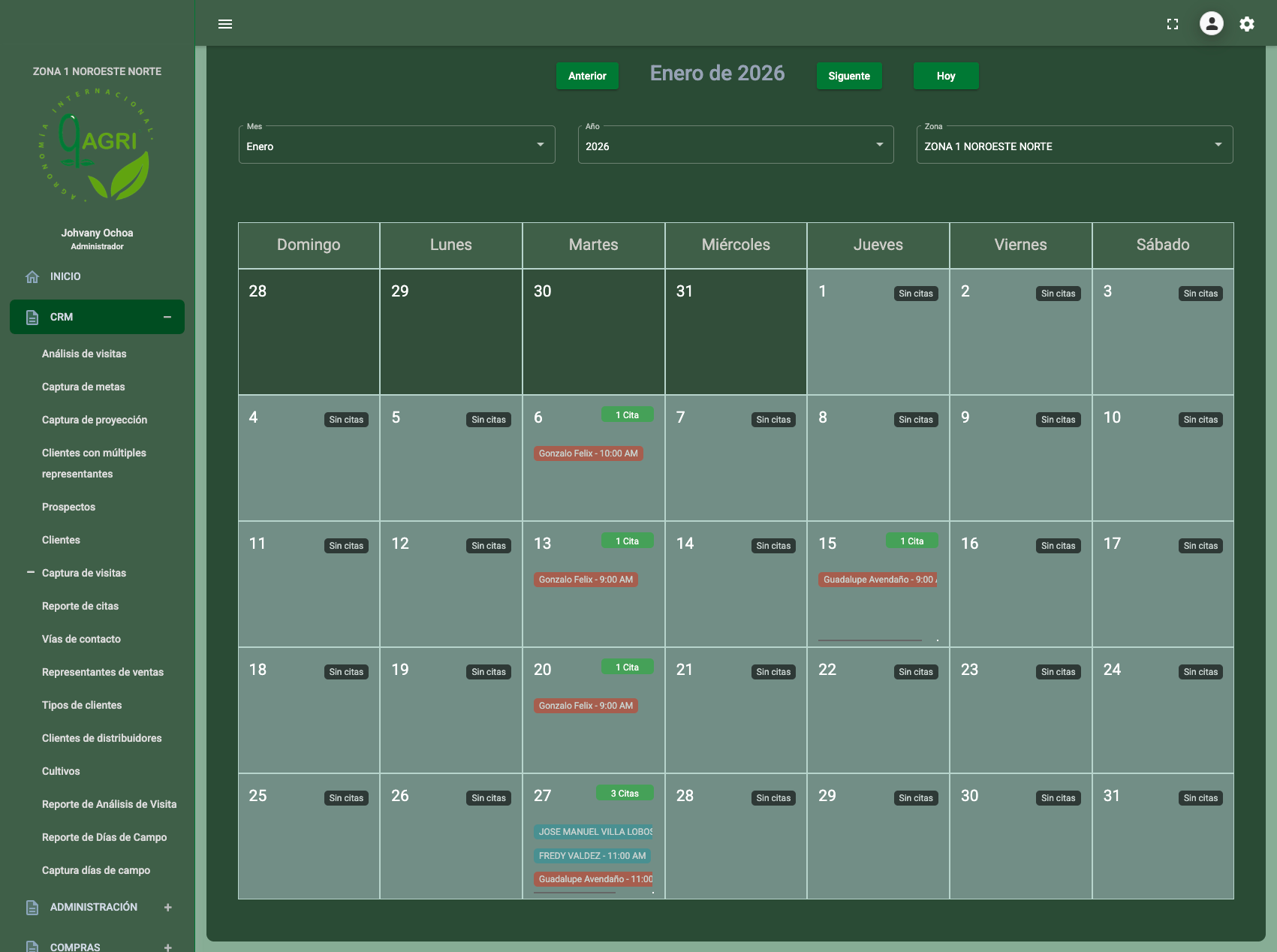Collapse the Captura de visitas submenu
Screen dimensions: 1277x952
31,573
